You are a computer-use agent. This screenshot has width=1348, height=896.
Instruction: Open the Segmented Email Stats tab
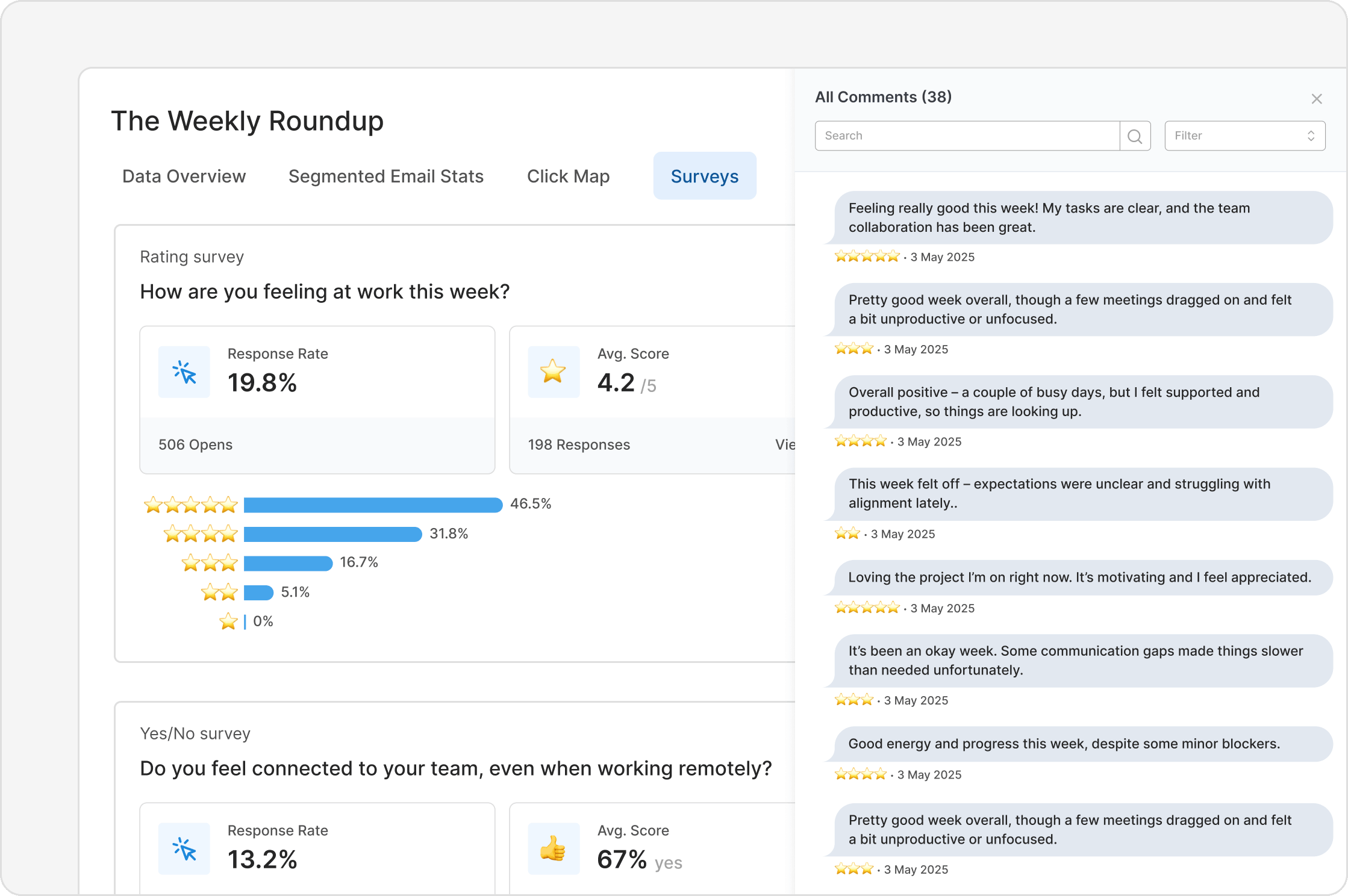[x=385, y=176]
